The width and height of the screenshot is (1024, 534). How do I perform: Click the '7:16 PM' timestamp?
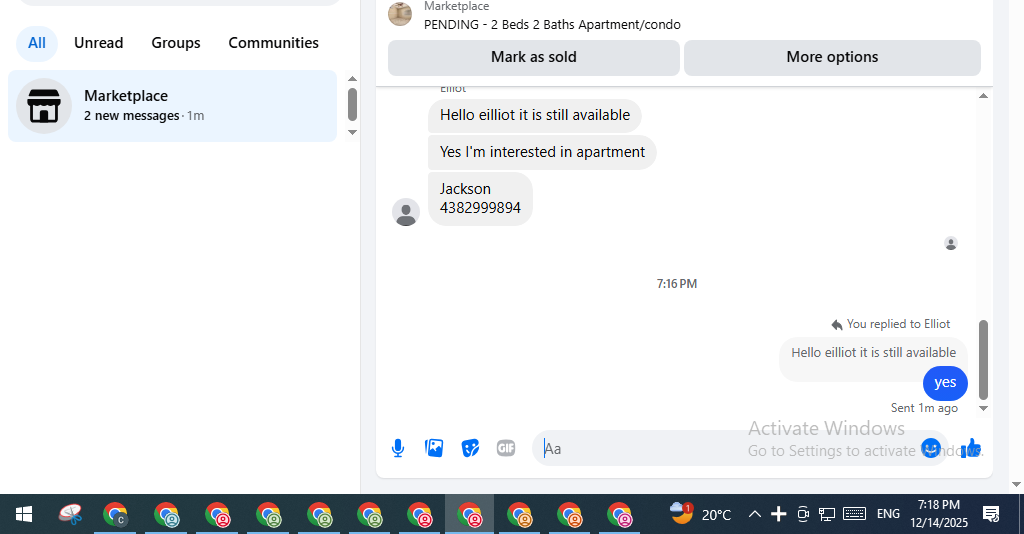tap(677, 284)
